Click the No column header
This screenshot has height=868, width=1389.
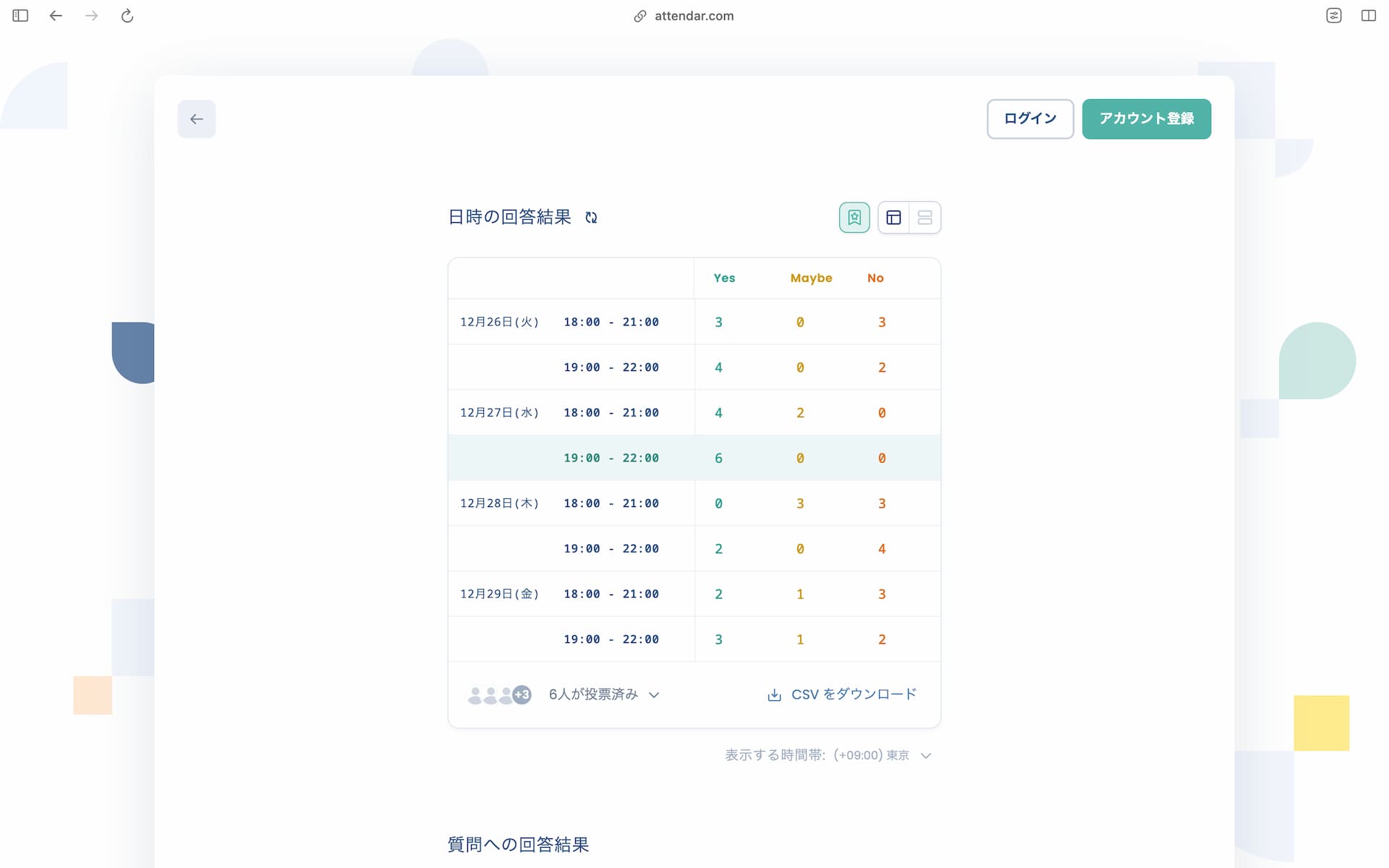coord(875,278)
